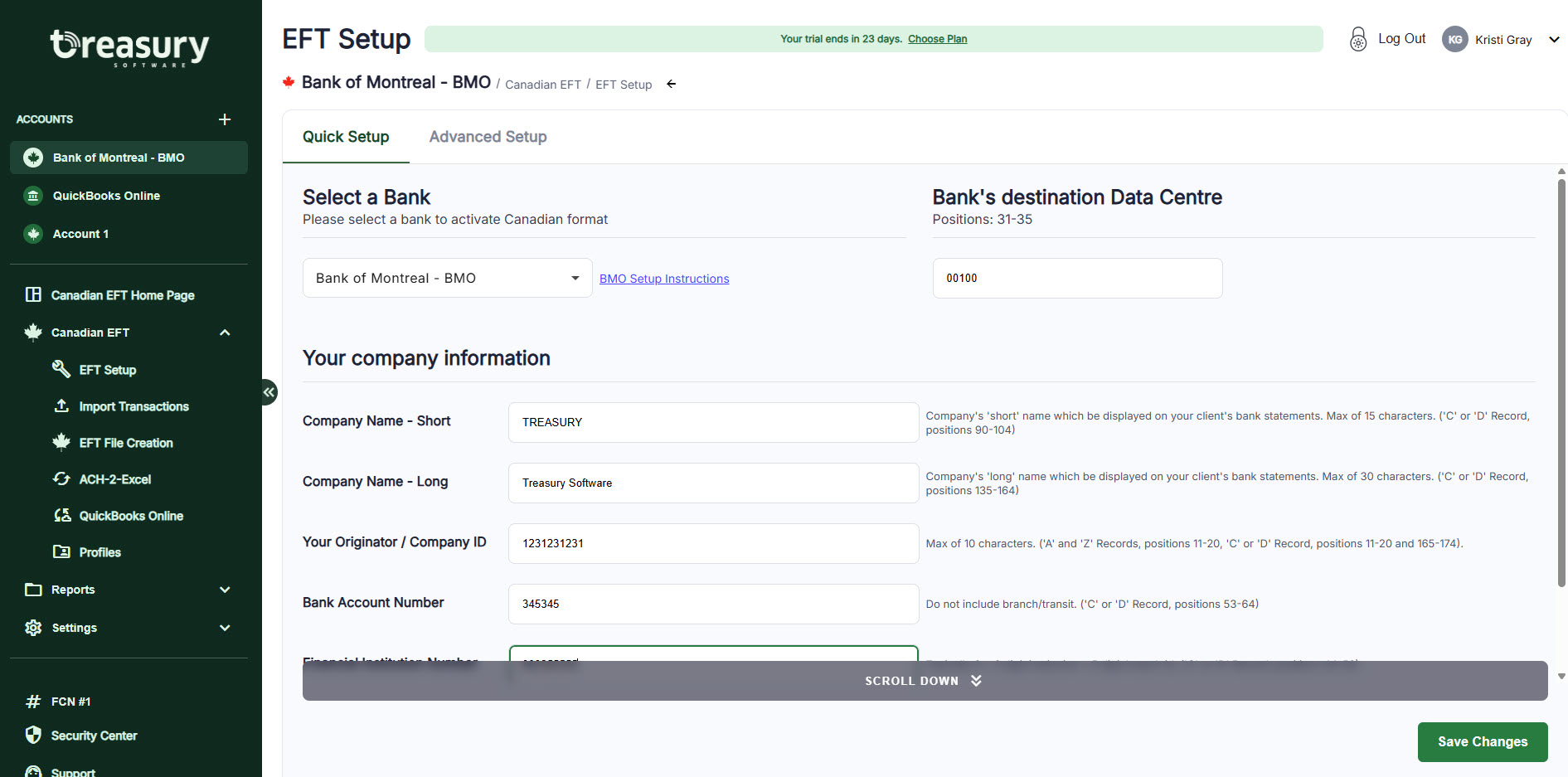
Task: Click the QuickBooks Online account bank icon
Action: pos(33,196)
